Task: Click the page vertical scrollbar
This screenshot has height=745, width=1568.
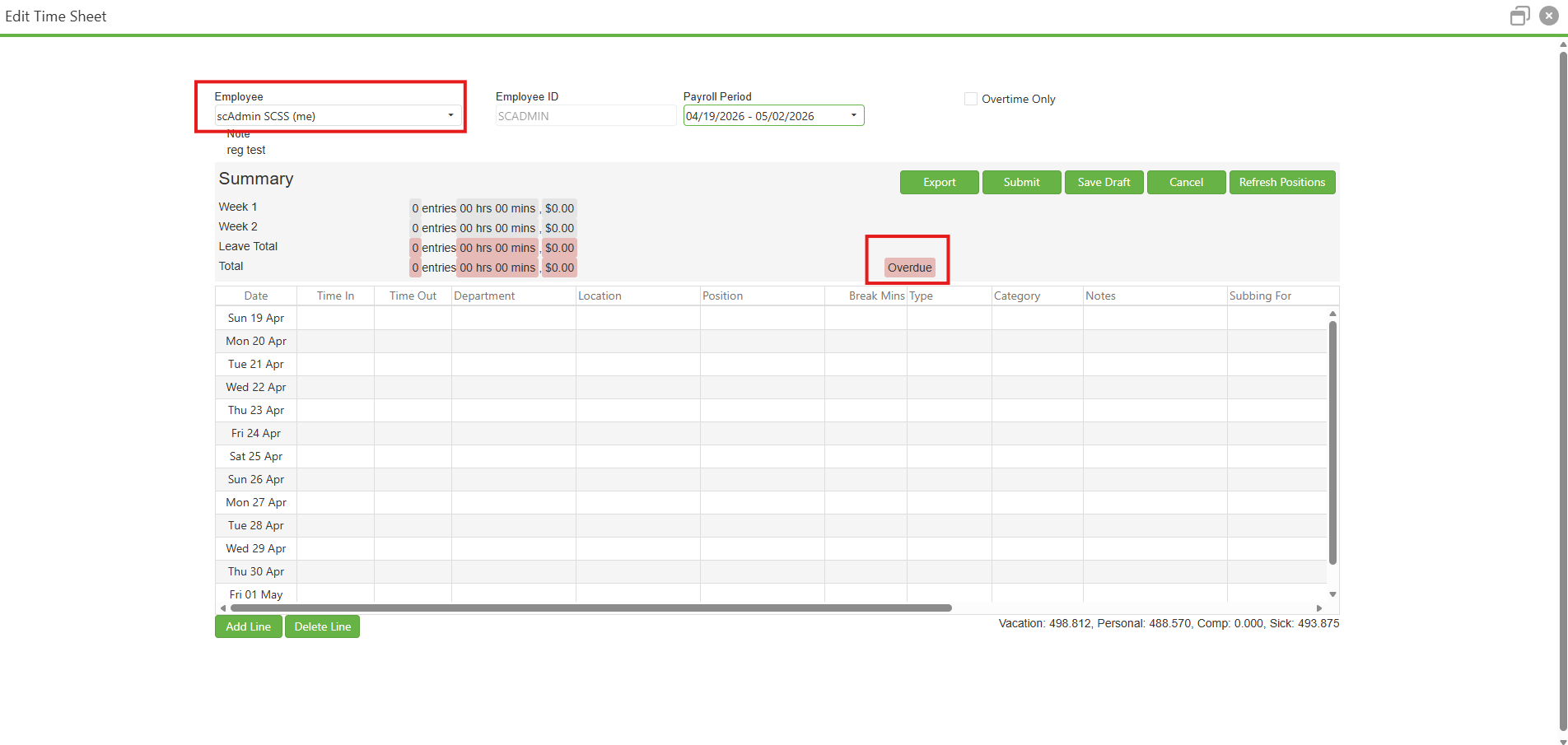Action: pos(1563,392)
